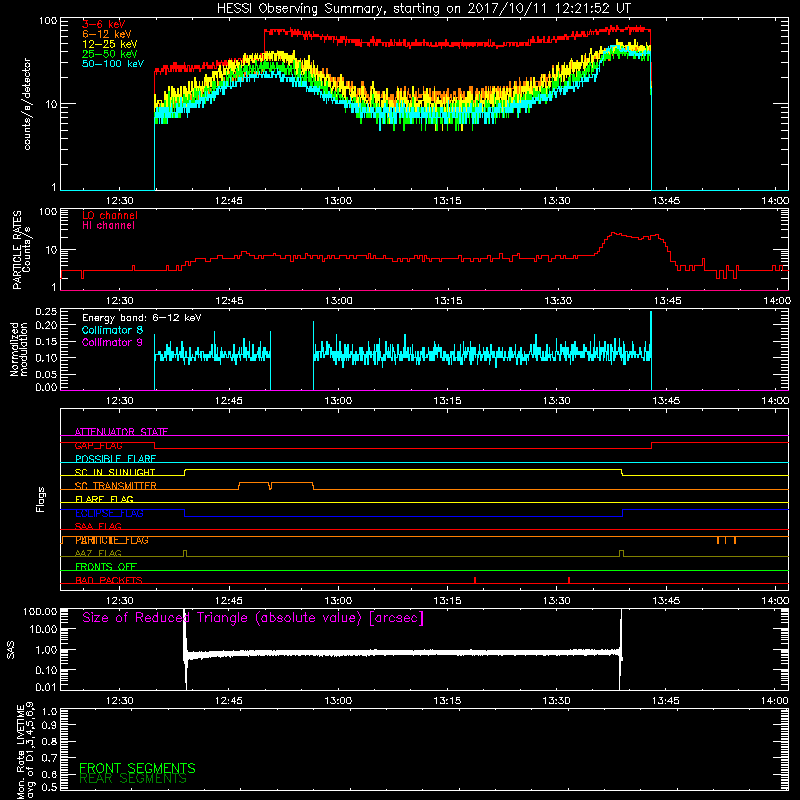This screenshot has width=800, height=800.
Task: Click 'Size of Reduced Triangle (absolute value) [arcsec]' text
Action: (x=253, y=618)
